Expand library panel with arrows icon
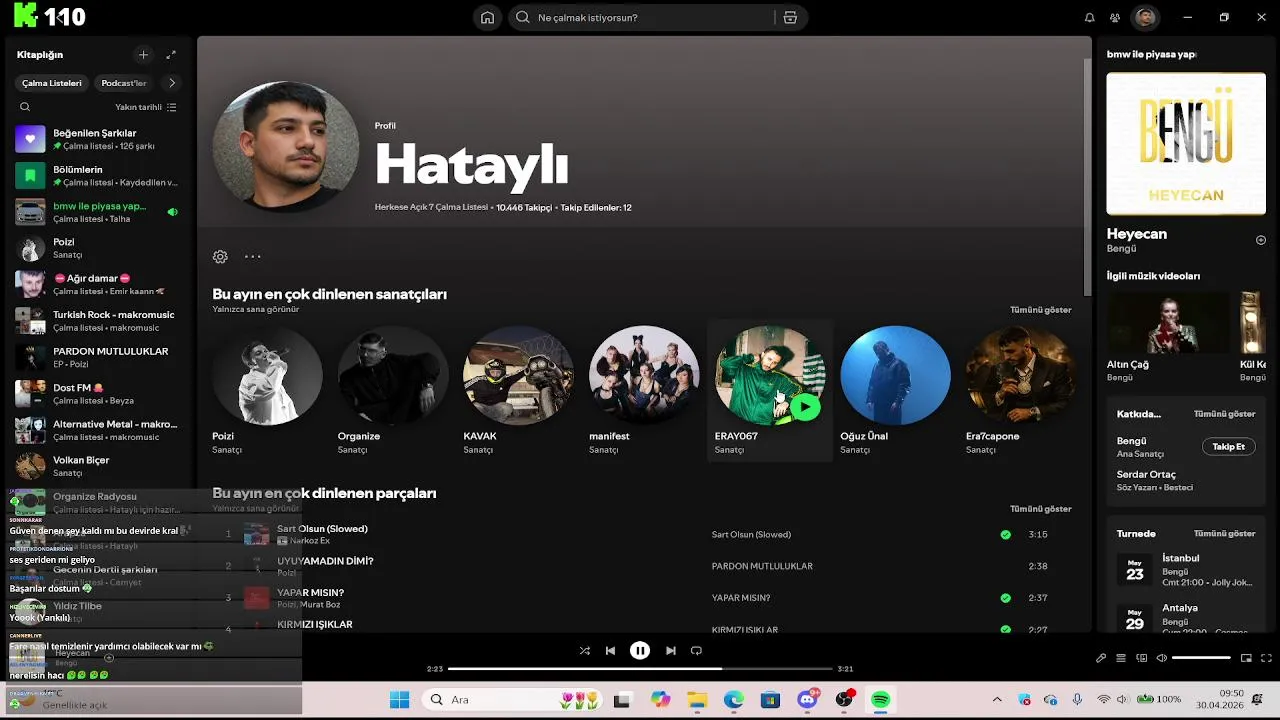 (x=171, y=55)
